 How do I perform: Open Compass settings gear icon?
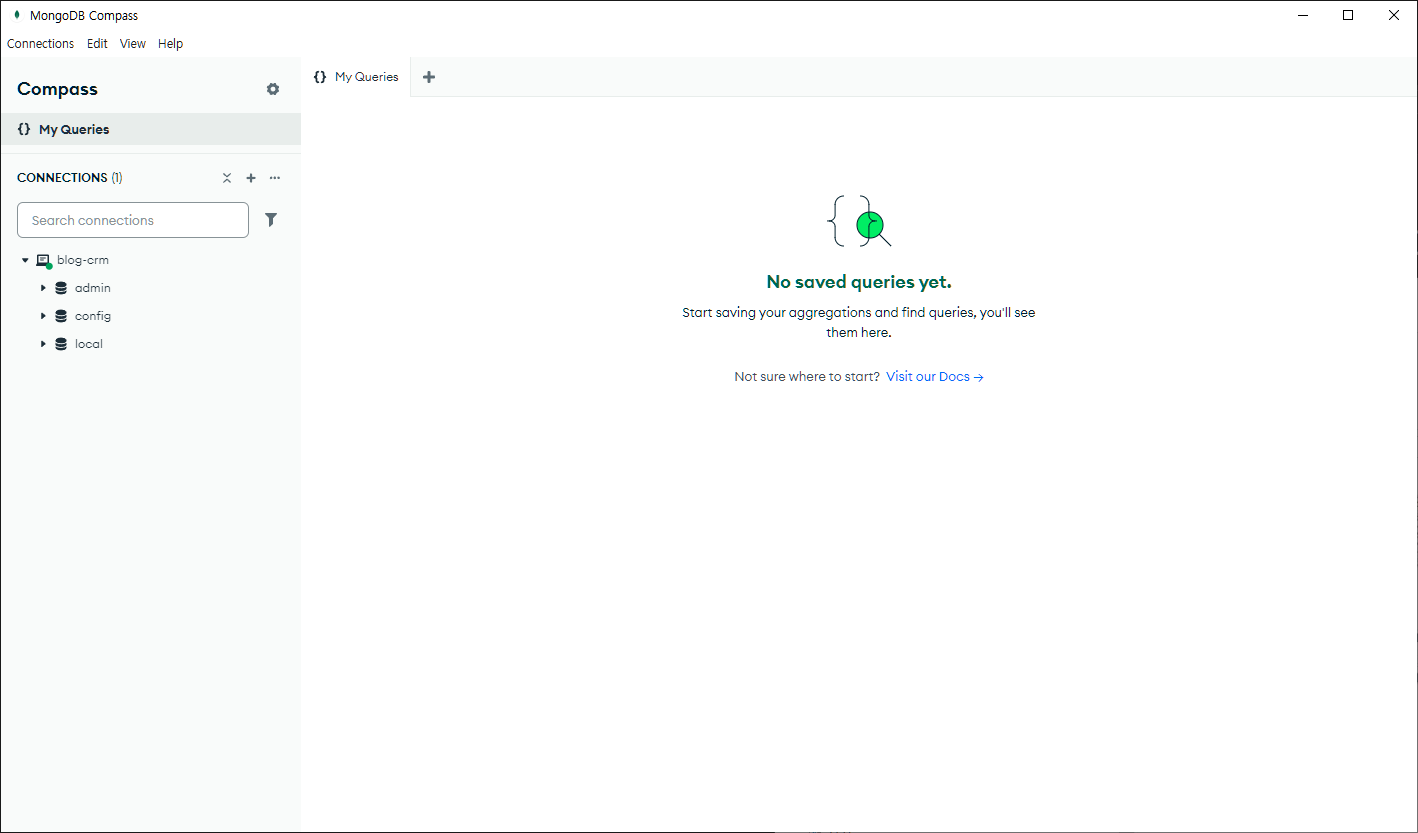(x=273, y=89)
